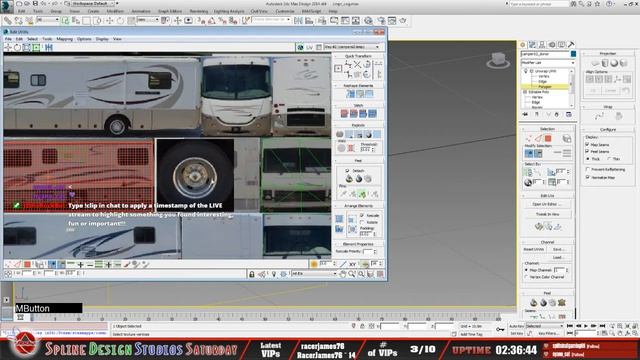This screenshot has width=640, height=360.
Task: Click the Save button in Channel rollout
Action: (x=558, y=249)
